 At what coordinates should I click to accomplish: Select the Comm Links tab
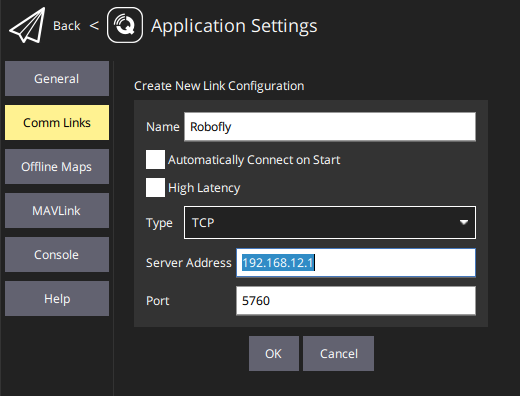(57, 123)
